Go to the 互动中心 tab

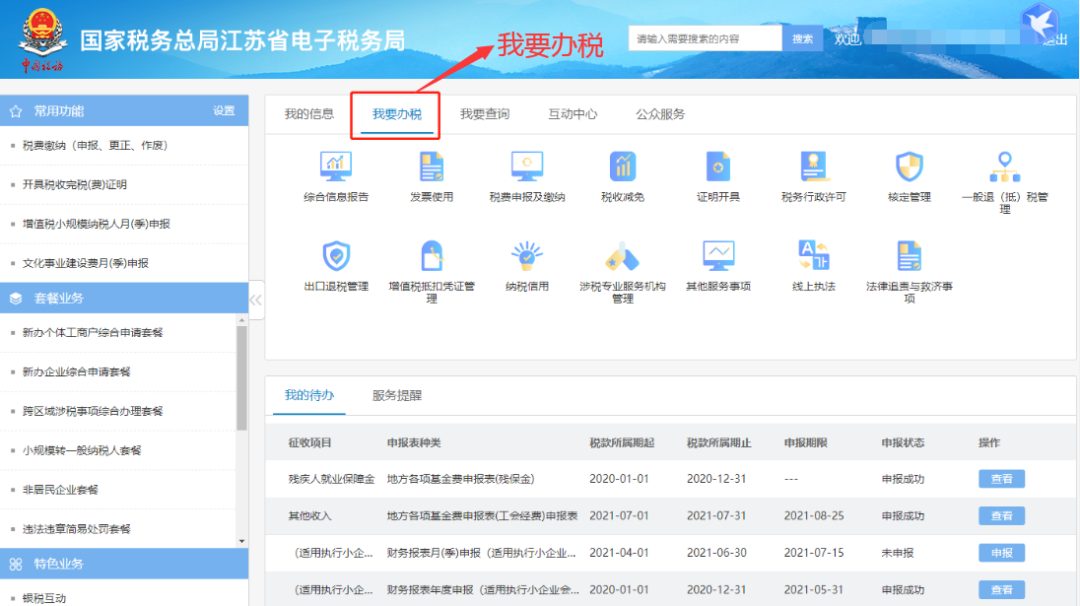point(572,114)
